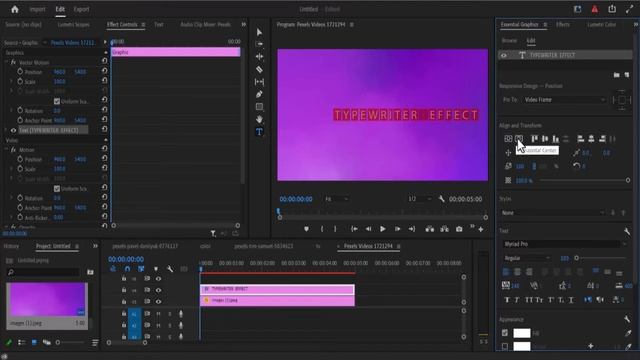The width and height of the screenshot is (640, 360).
Task: Click the Horizontal Center align icon
Action: pos(519,139)
